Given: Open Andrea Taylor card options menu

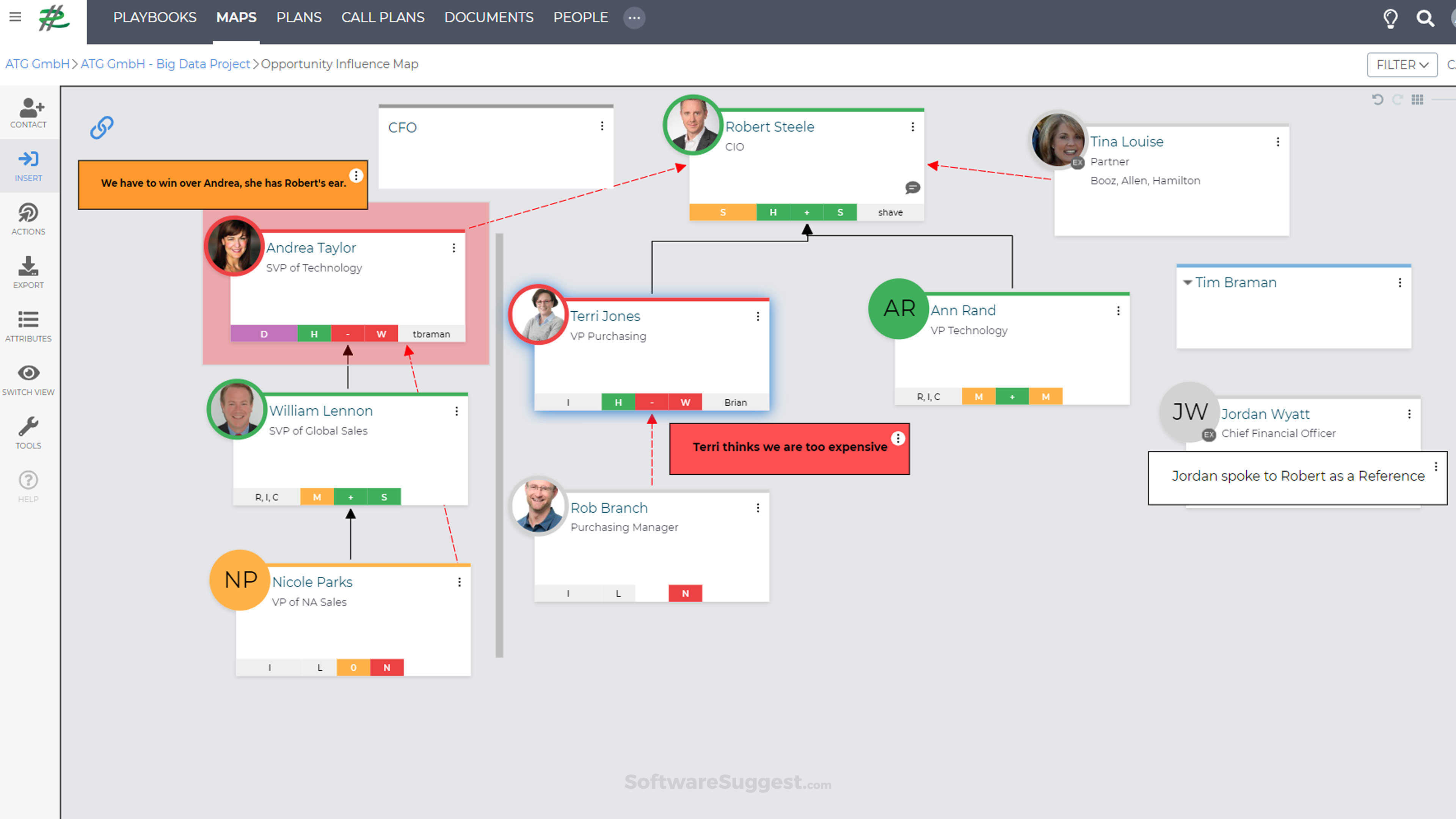Looking at the screenshot, I should (454, 248).
